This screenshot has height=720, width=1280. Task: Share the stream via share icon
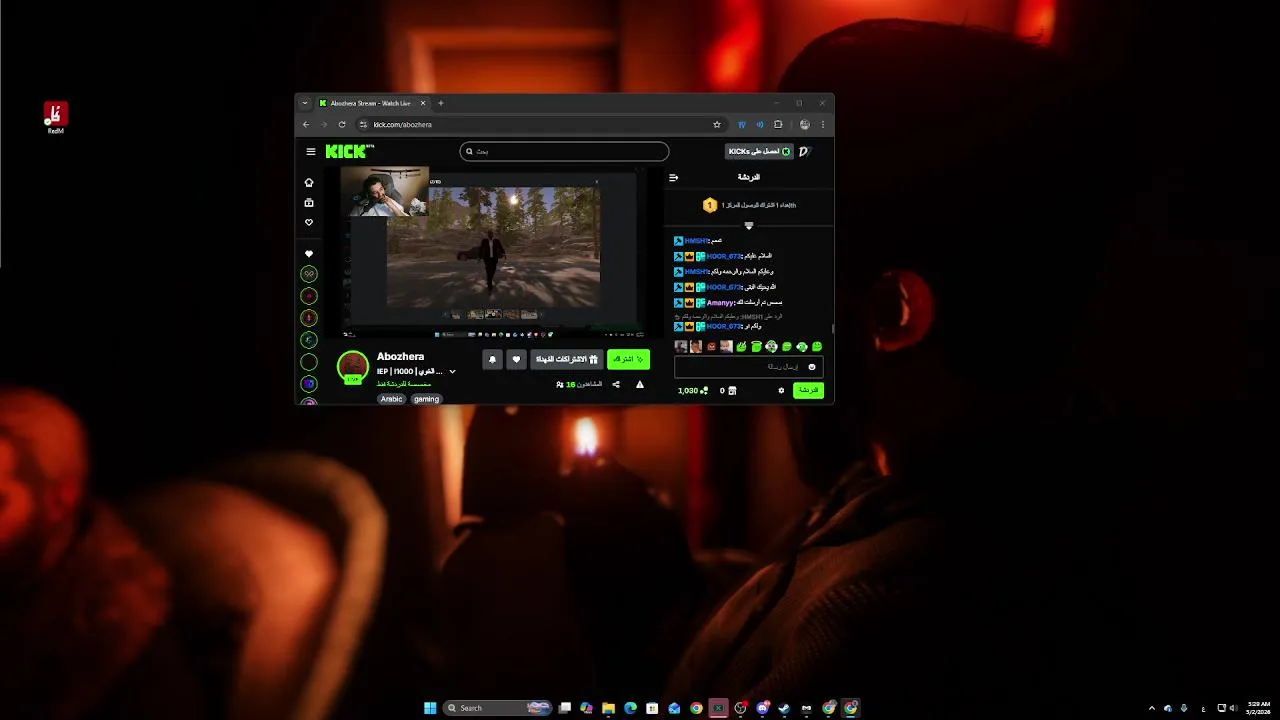click(x=616, y=384)
